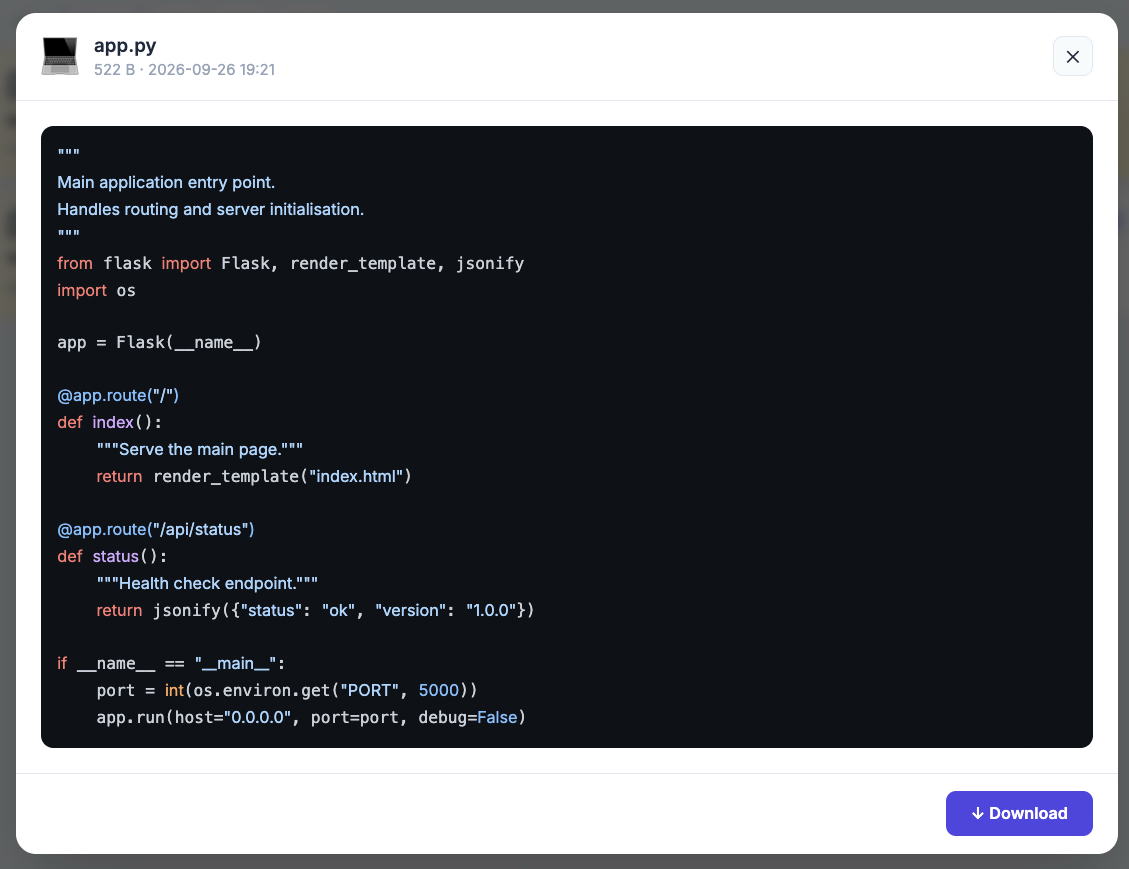
Task: Click the laptop file icon beside app.py
Action: pos(60,56)
